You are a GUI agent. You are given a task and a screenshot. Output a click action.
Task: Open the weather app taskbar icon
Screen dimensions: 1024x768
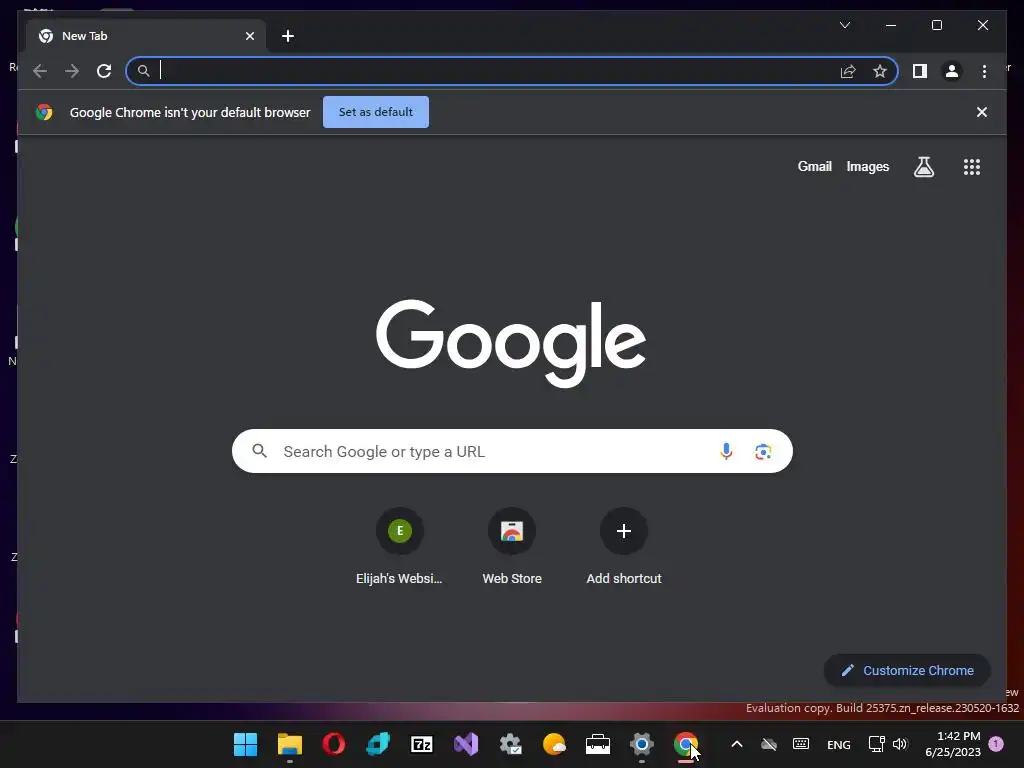pyautogui.click(x=554, y=744)
